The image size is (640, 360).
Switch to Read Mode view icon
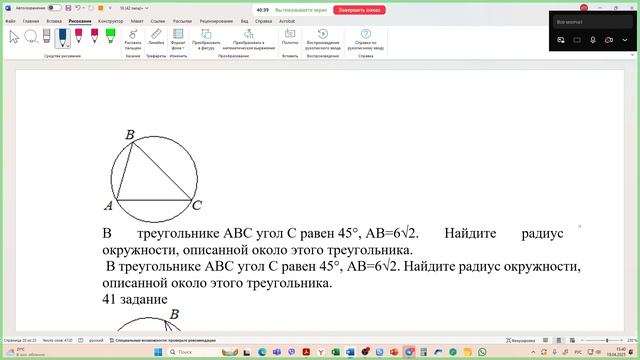click(x=546, y=340)
